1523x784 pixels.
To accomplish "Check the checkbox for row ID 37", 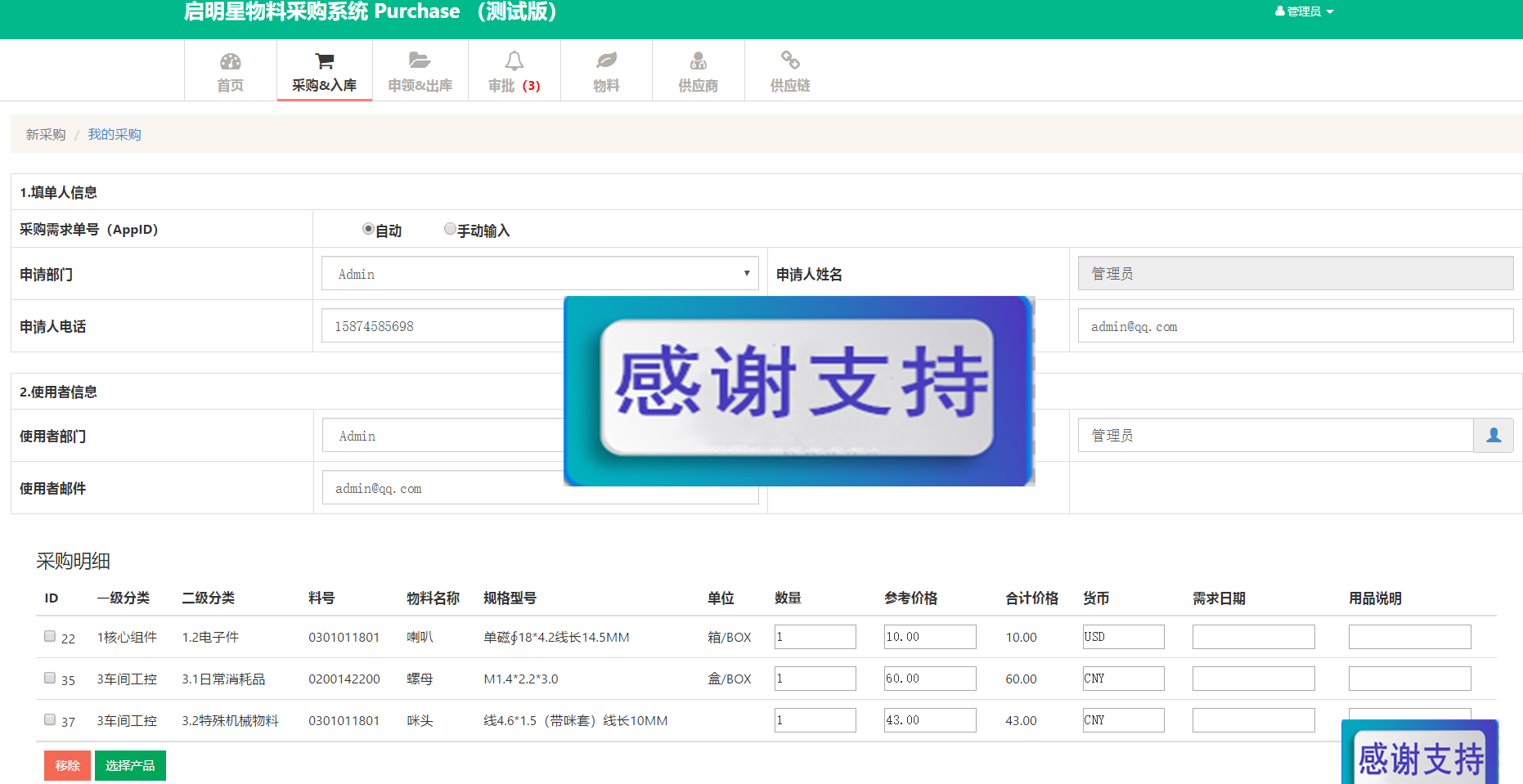I will 50,719.
